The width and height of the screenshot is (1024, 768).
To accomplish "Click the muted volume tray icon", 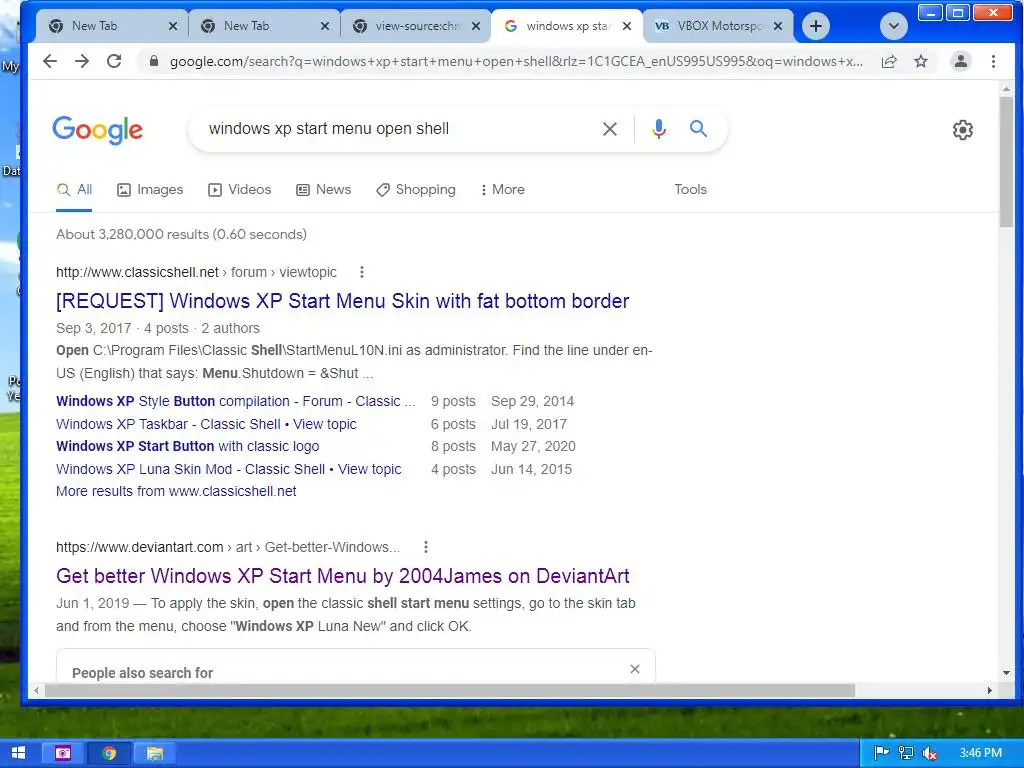I will [930, 753].
